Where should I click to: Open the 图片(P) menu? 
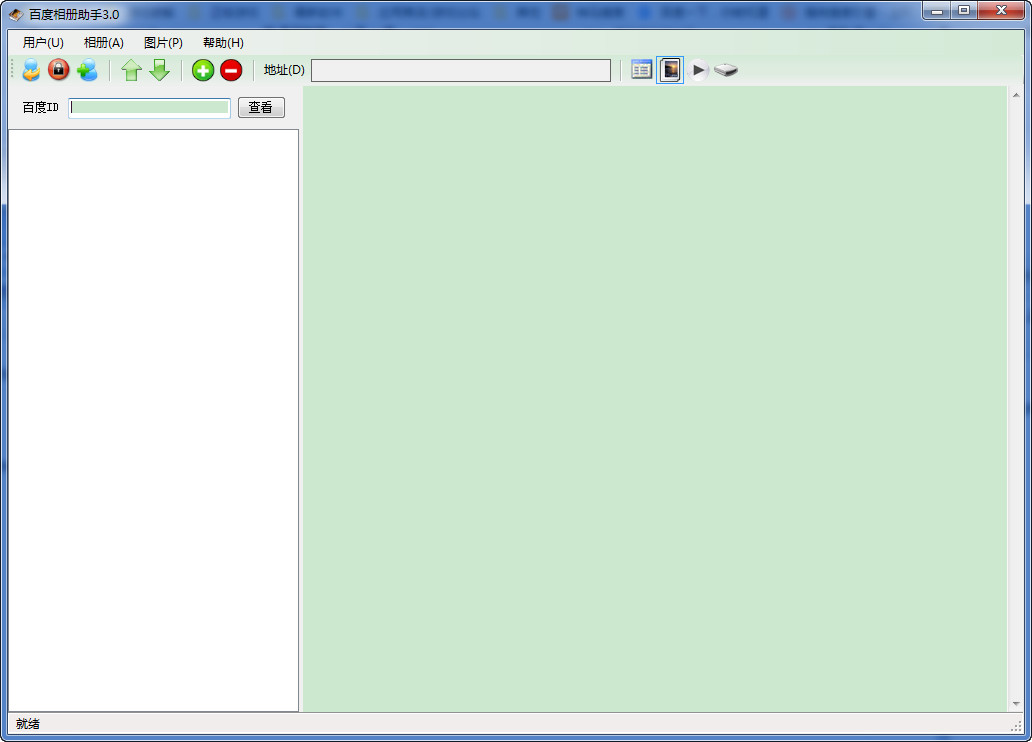point(163,43)
